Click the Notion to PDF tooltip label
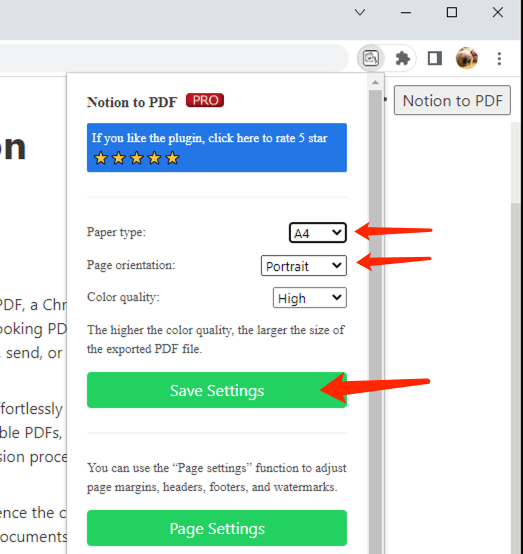 tap(452, 100)
